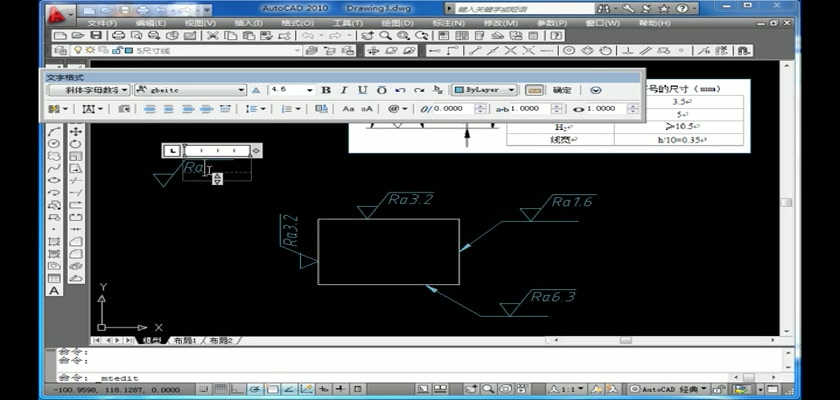The image size is (840, 400).
Task: Open the 视图(V) menu
Action: tap(200, 23)
